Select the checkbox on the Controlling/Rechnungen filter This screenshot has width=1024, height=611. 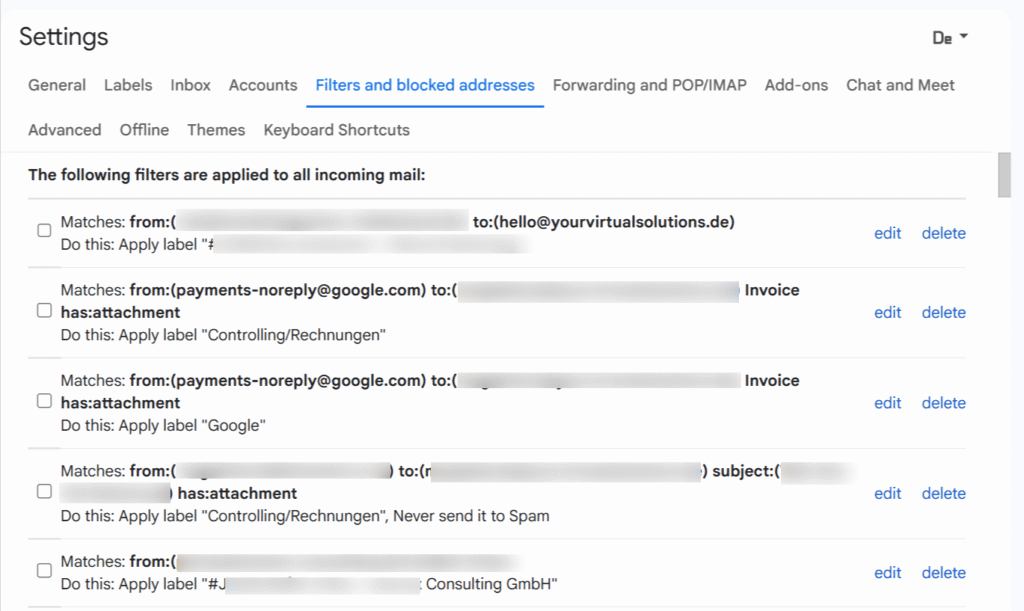[x=44, y=310]
